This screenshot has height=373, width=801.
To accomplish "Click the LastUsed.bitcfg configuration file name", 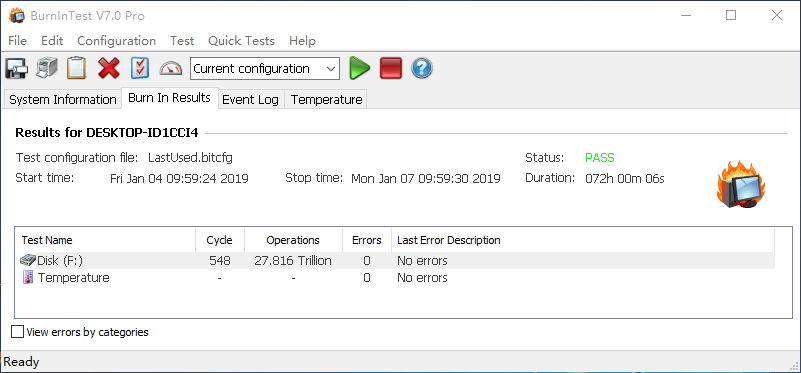I will [190, 158].
